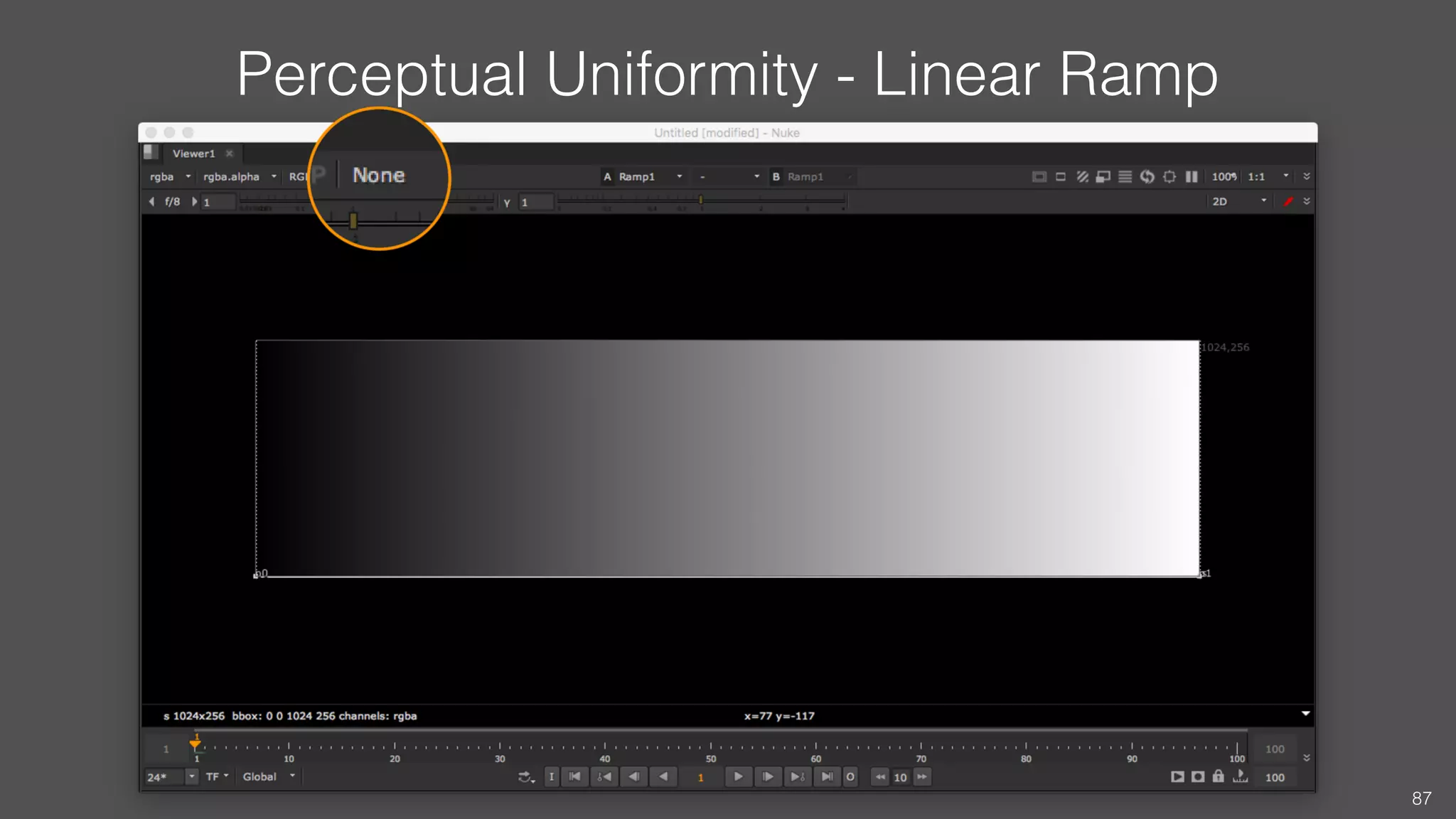Go to the last frame

tap(827, 777)
